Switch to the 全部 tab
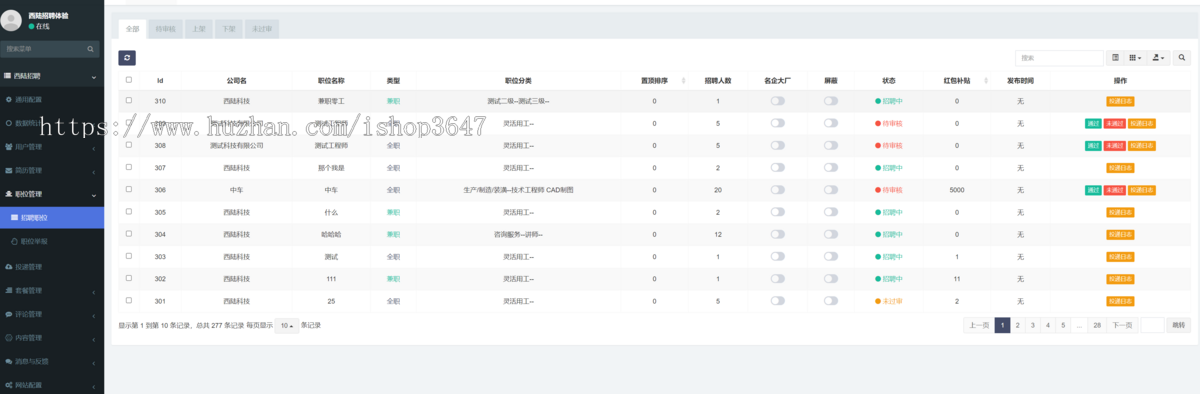1200x394 pixels. (133, 29)
